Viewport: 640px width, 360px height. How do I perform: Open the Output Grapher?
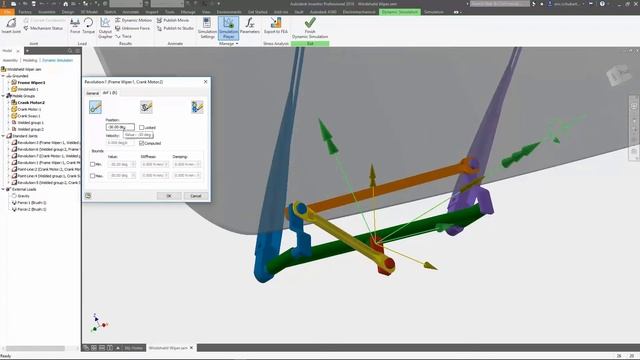coord(105,28)
